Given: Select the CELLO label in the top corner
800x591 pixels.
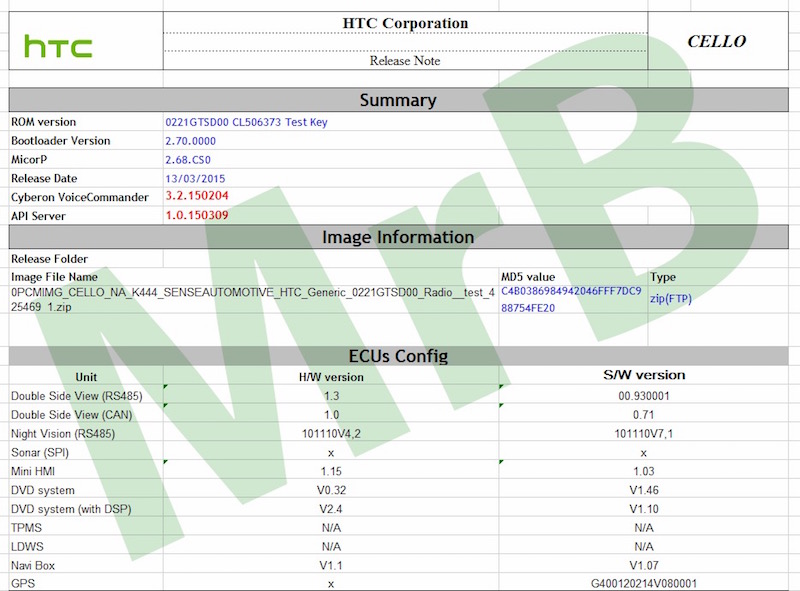Looking at the screenshot, I should coord(716,40).
